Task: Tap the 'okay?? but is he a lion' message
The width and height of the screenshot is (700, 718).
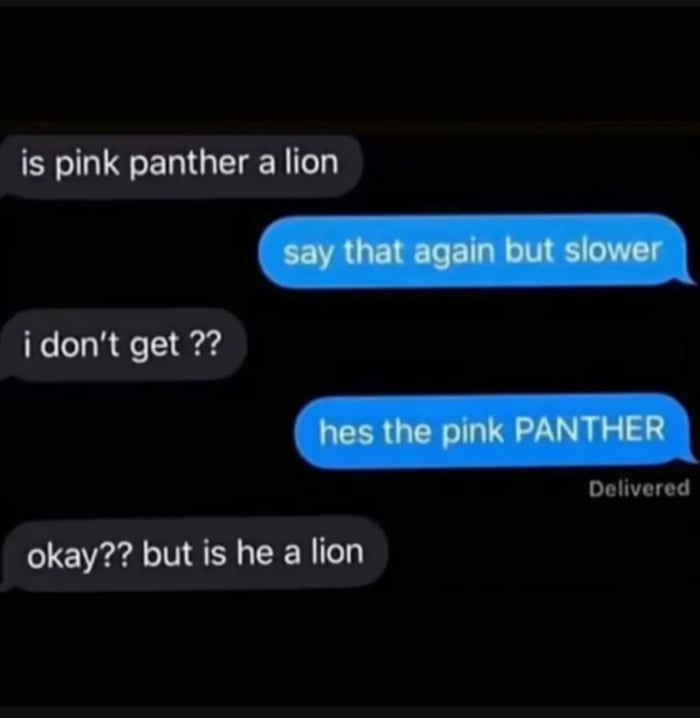Action: coord(194,553)
